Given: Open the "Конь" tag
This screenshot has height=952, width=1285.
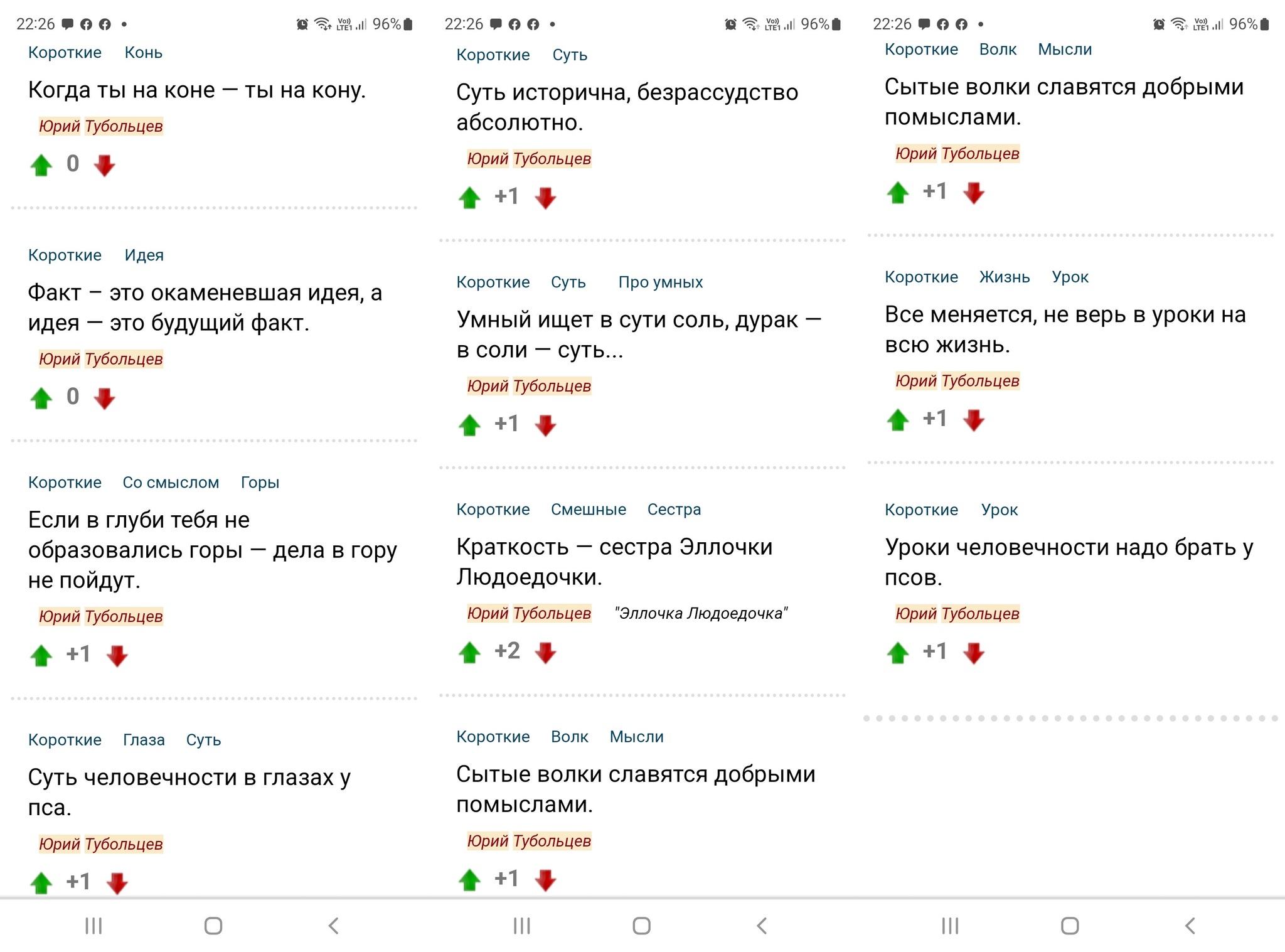Looking at the screenshot, I should 144,53.
